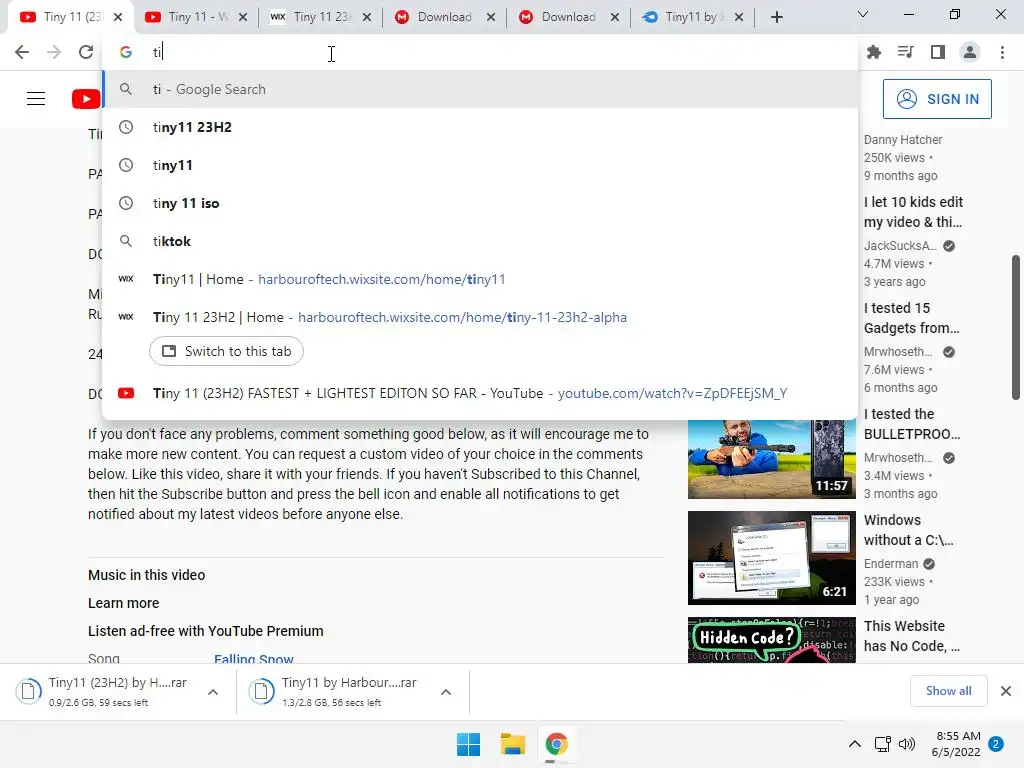
Task: Select the 'ti - Google Search' suggestion
Action: point(480,89)
